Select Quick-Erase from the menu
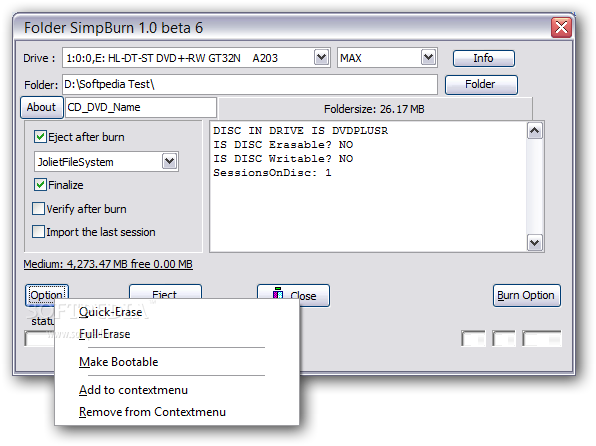Viewport: 596px width, 446px height. [177, 312]
